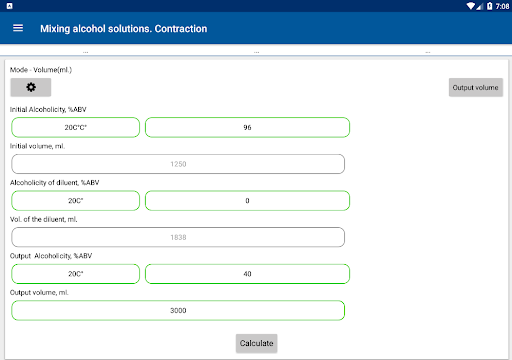Screen dimensions: 512x360
Task: Open mode settings gear button
Action: coord(31,87)
